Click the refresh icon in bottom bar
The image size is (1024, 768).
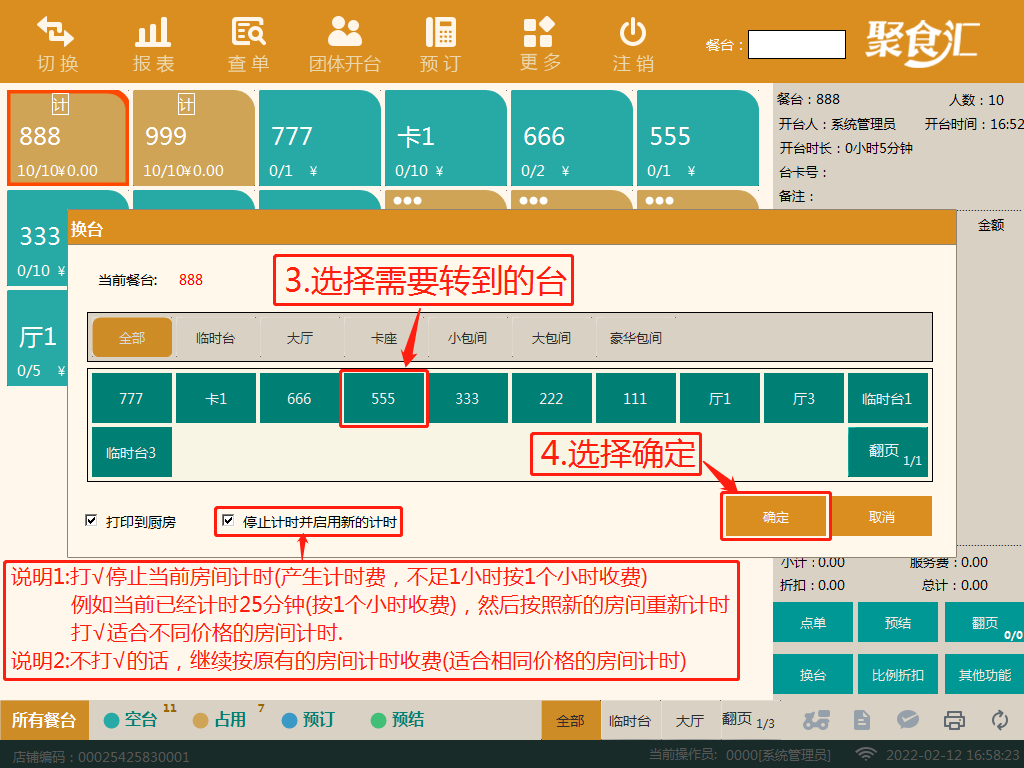(x=1000, y=720)
